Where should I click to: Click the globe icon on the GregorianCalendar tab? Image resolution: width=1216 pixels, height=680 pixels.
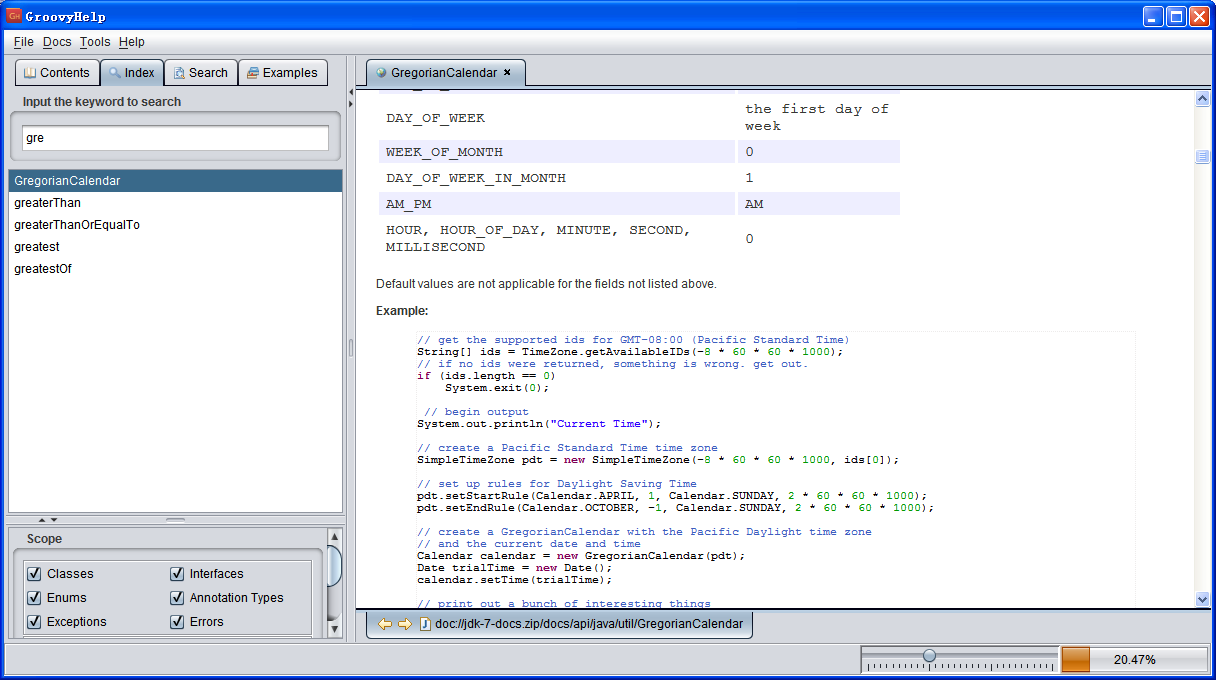pyautogui.click(x=381, y=73)
